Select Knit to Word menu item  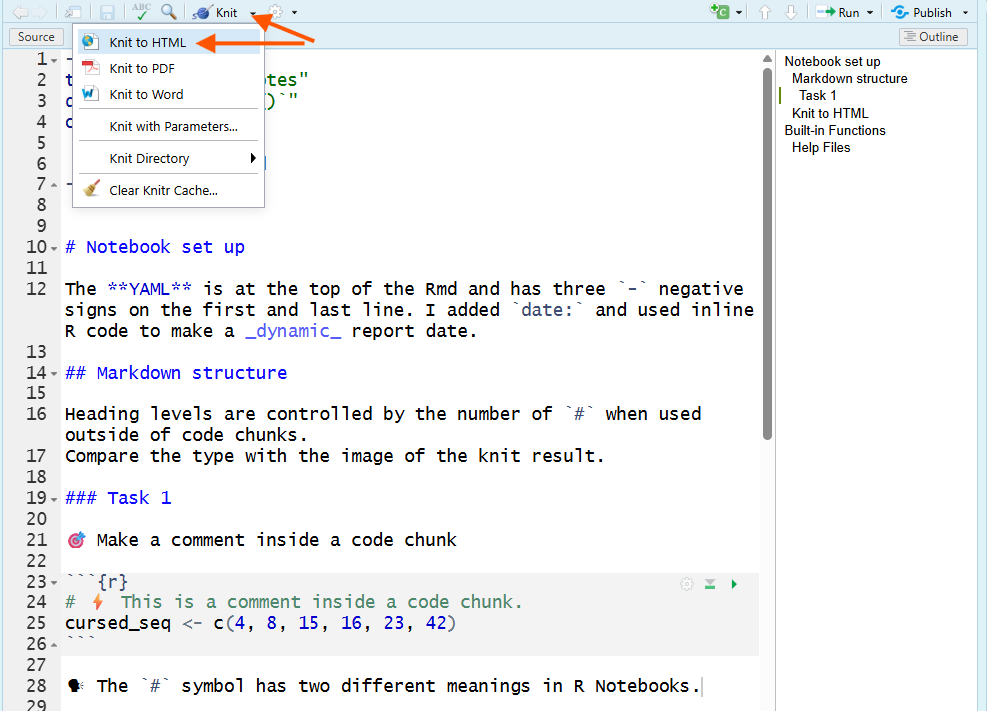point(168,94)
